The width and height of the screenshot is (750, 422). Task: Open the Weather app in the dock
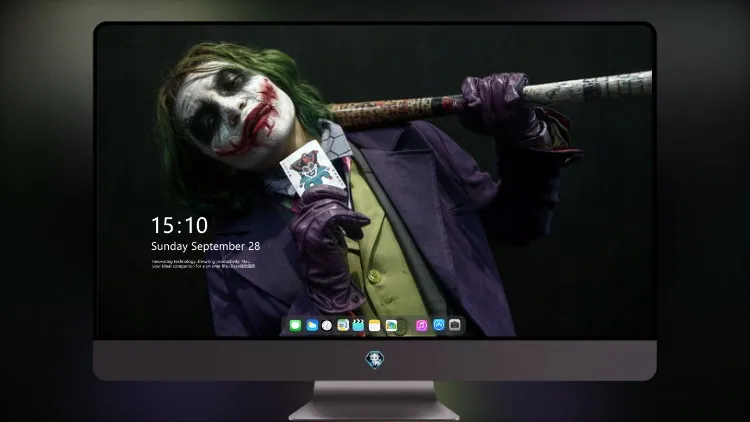[312, 326]
